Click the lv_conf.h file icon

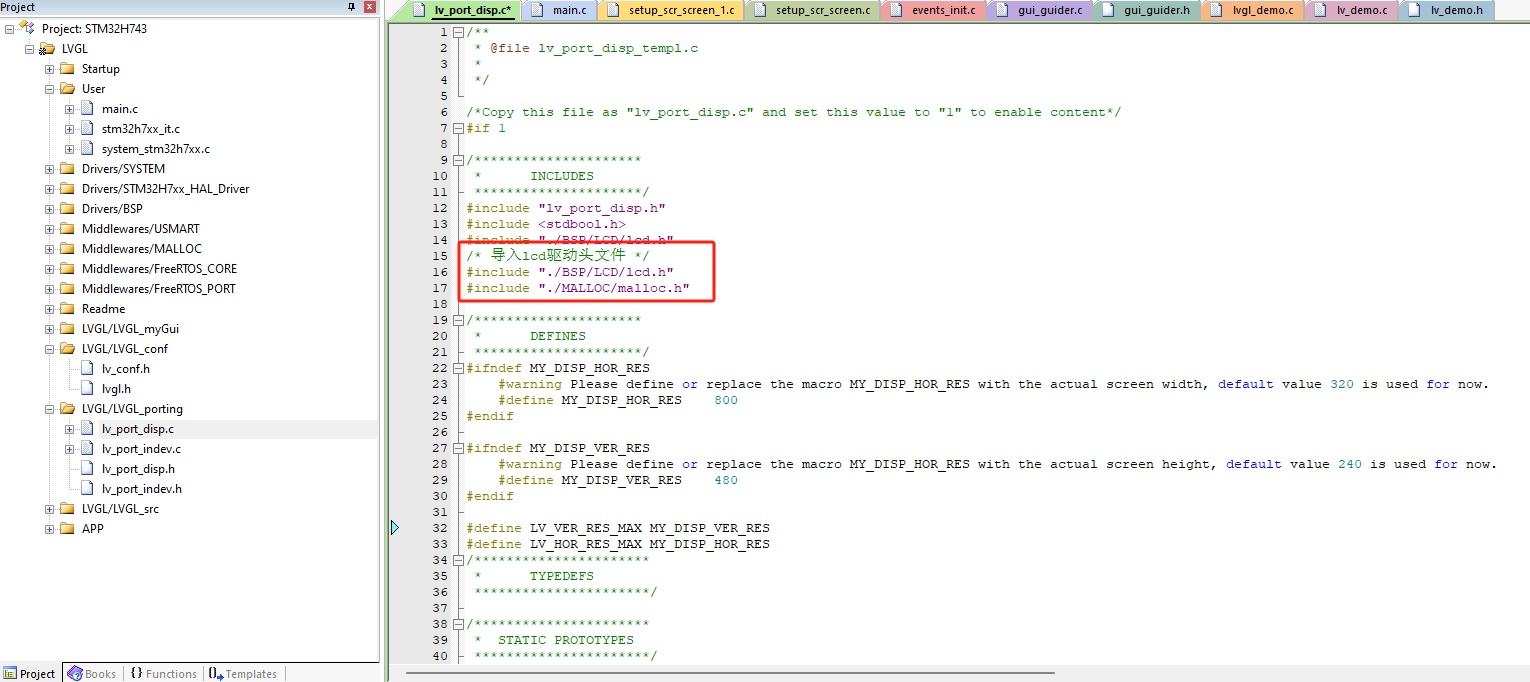87,368
